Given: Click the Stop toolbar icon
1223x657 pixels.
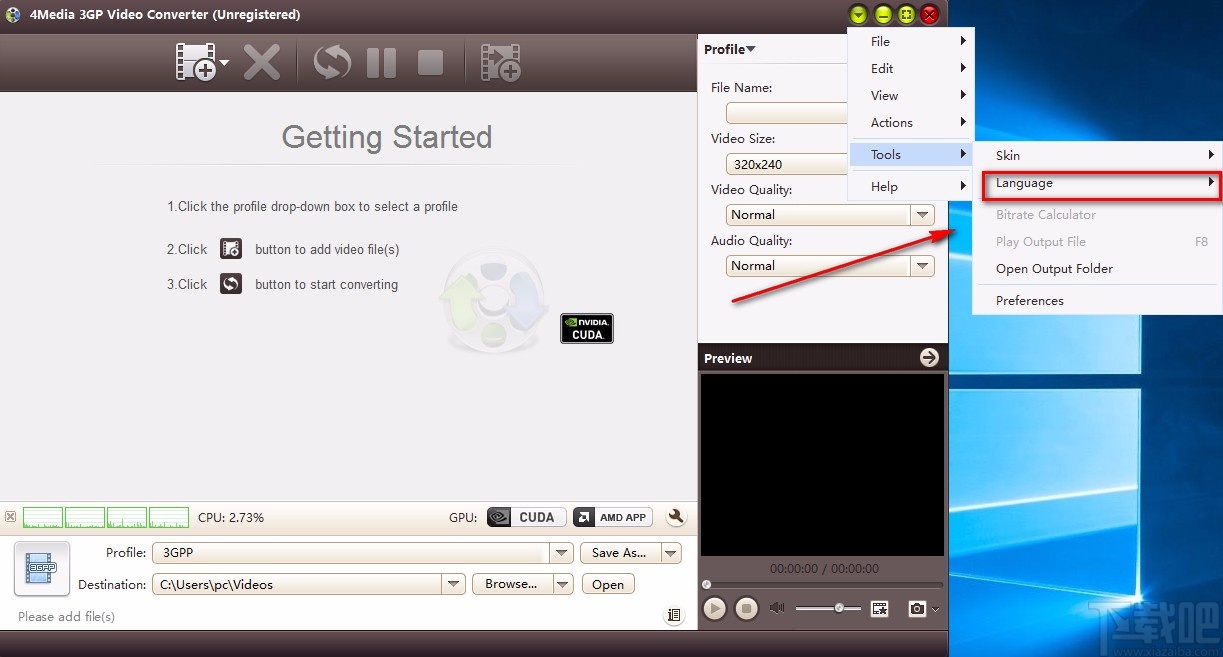Looking at the screenshot, I should (430, 62).
